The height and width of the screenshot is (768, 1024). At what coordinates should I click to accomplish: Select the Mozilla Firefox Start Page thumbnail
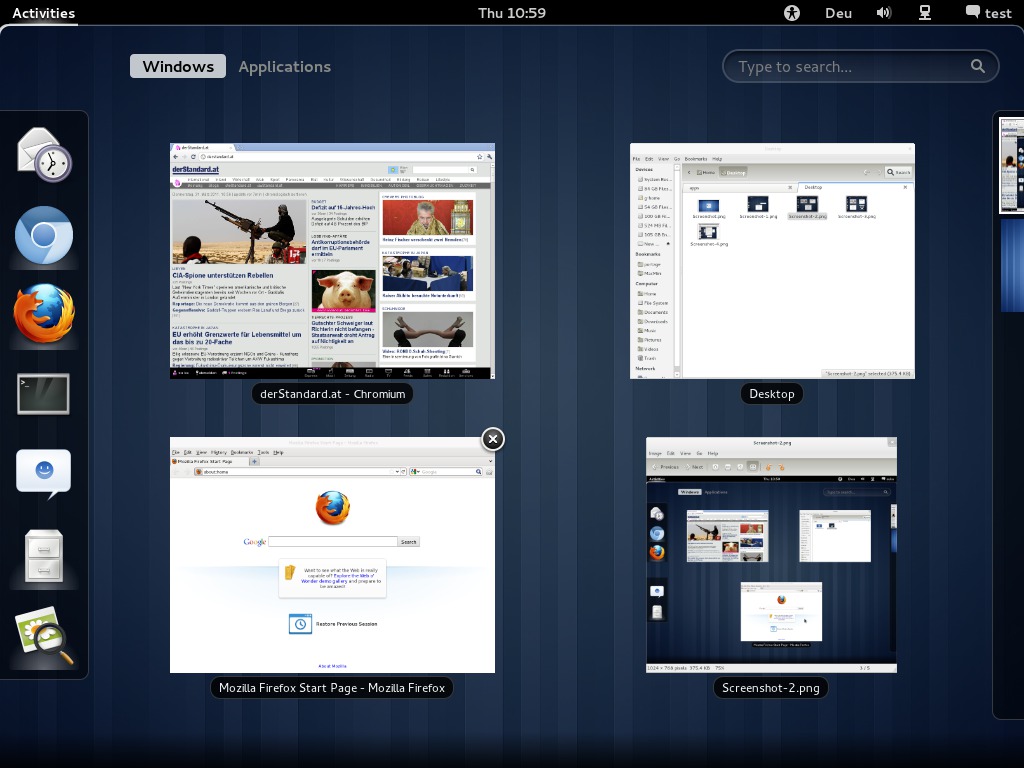[332, 555]
